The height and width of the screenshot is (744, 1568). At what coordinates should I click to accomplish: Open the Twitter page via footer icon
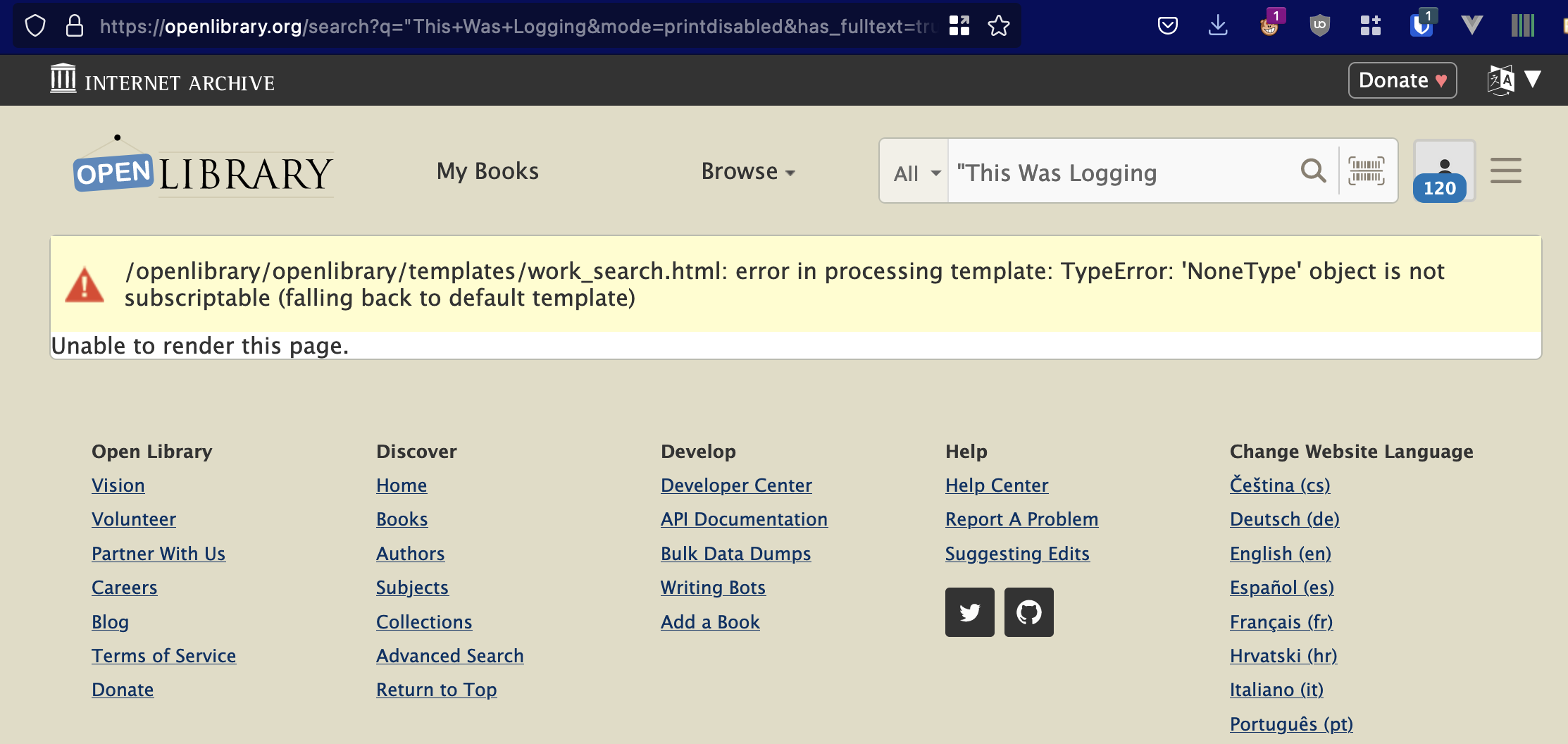(x=969, y=612)
